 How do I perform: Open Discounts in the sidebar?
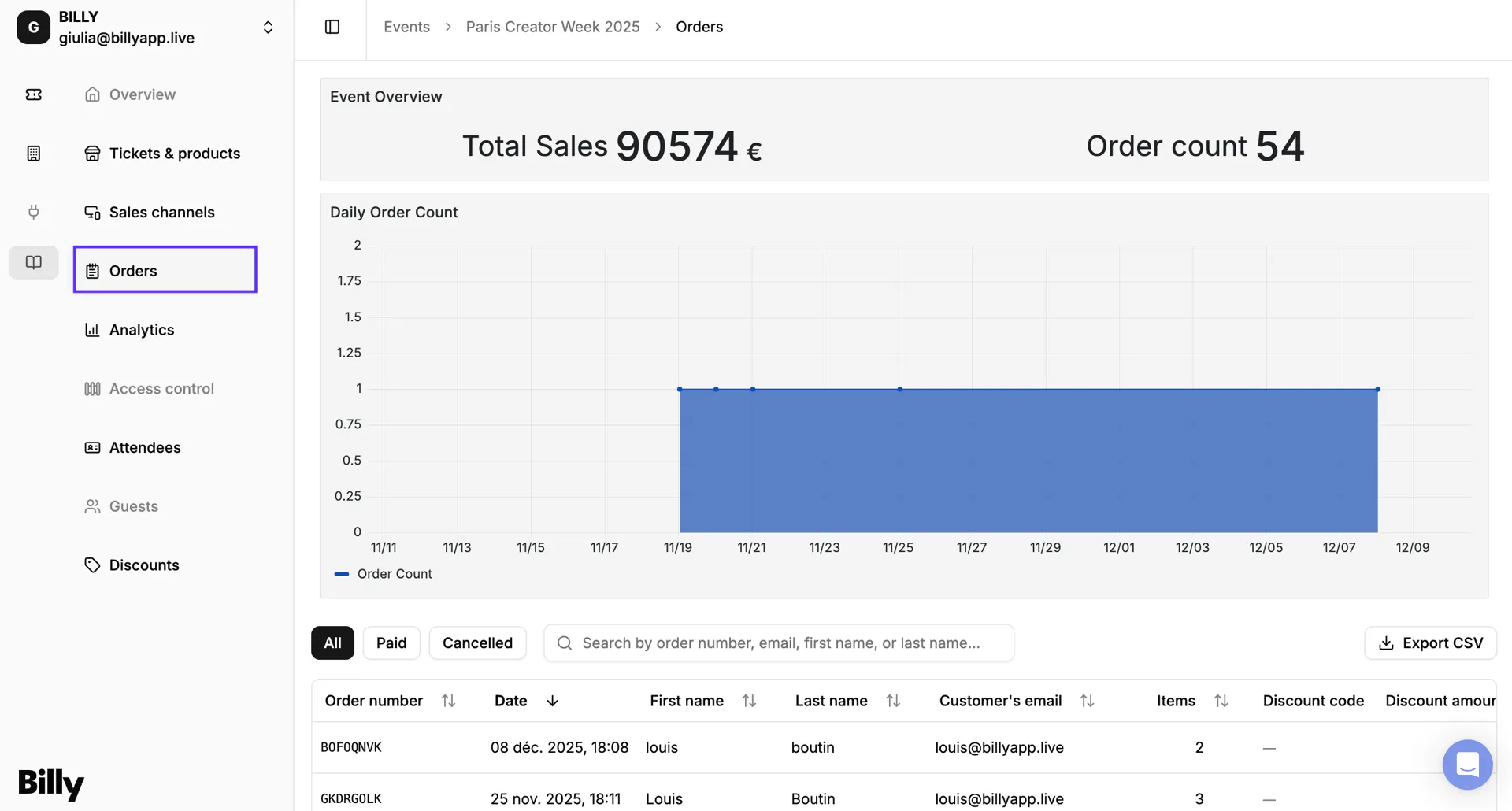[x=144, y=565]
